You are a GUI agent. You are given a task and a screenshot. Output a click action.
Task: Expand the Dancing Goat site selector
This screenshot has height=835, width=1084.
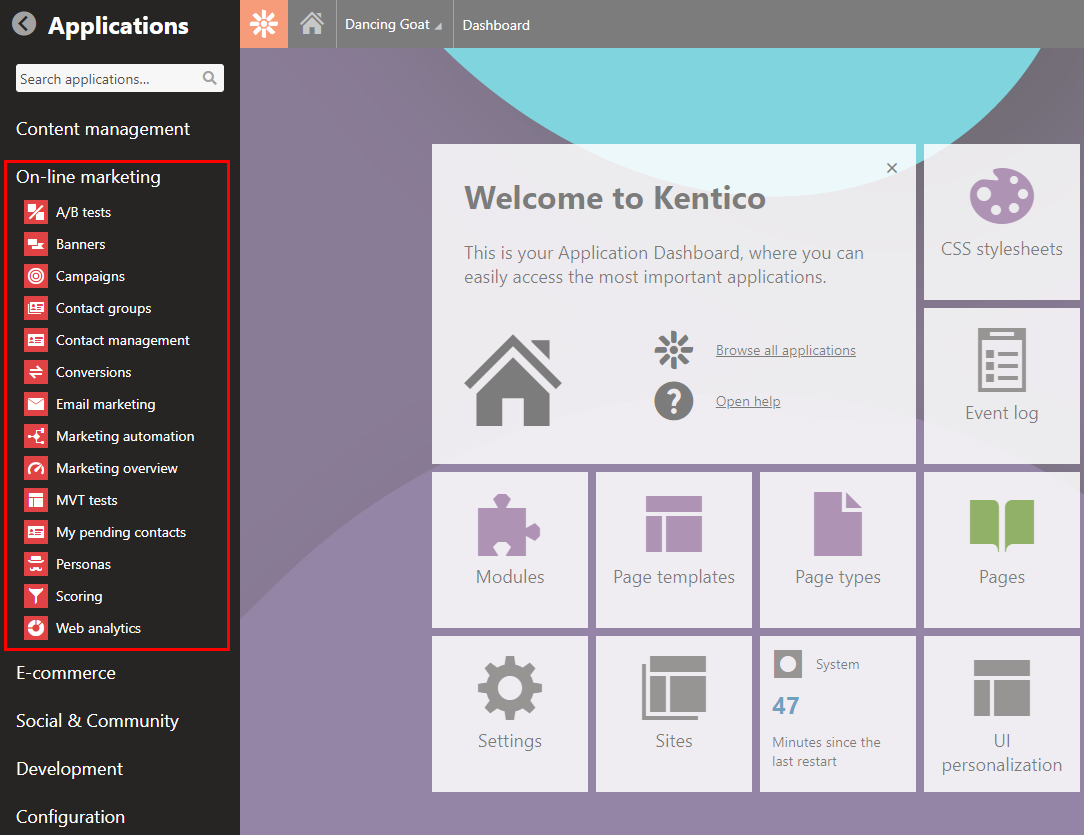coord(394,24)
